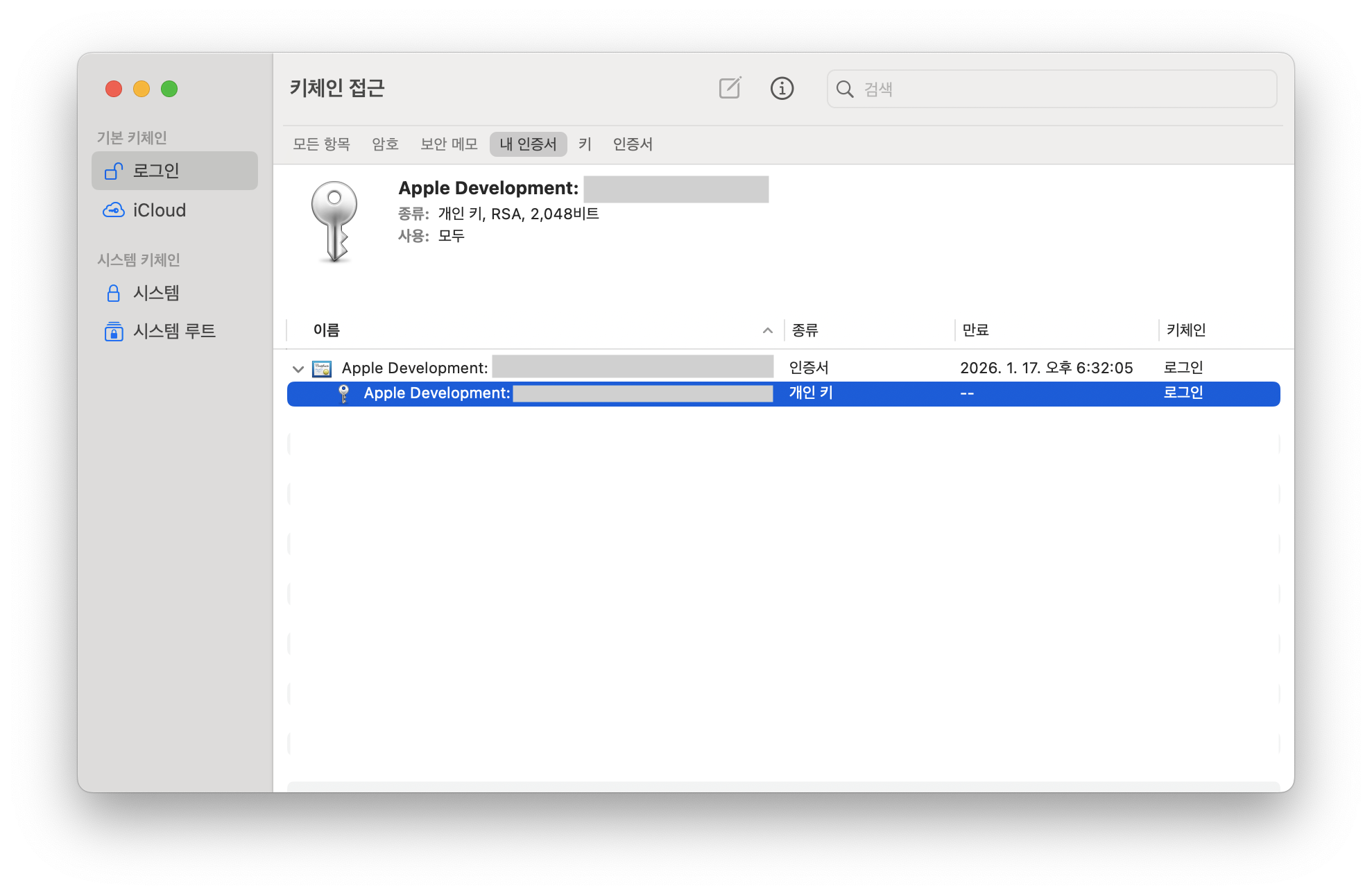This screenshot has height=895, width=1372.
Task: Open the 시스템 루트 keychain
Action: (173, 331)
